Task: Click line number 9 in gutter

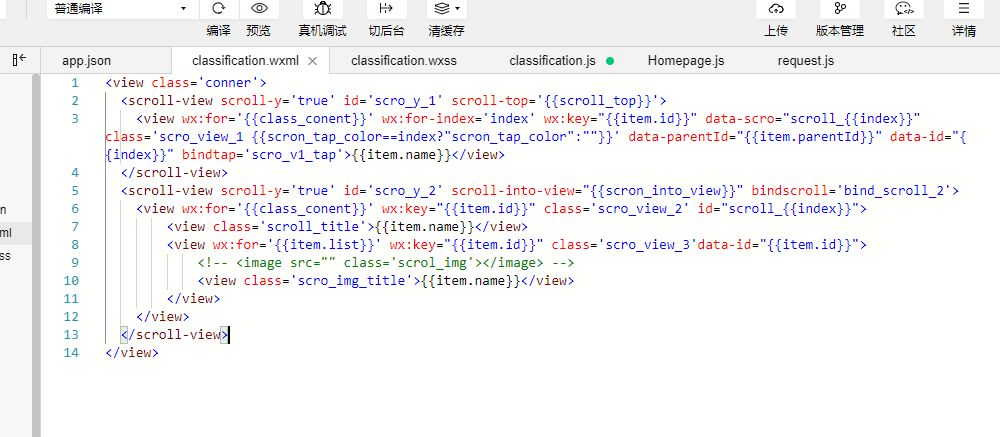Action: tap(75, 263)
